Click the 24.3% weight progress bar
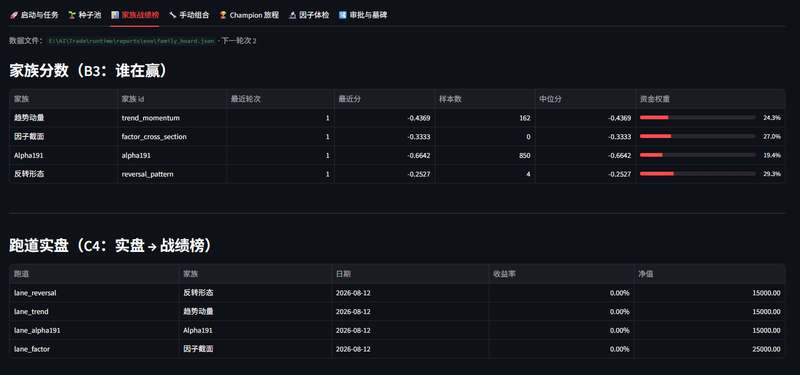 pyautogui.click(x=697, y=118)
